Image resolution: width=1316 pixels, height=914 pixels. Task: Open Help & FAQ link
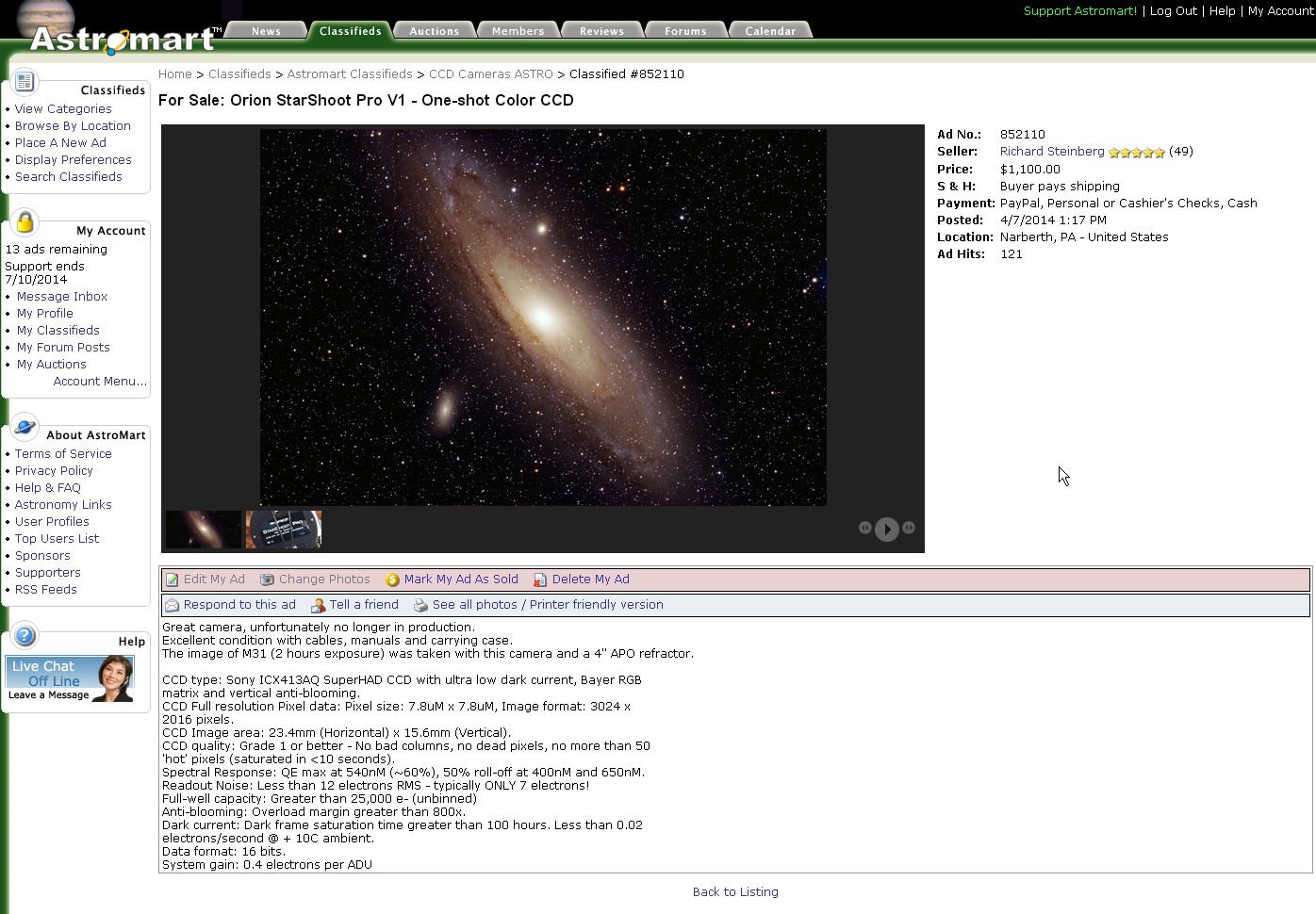point(47,488)
